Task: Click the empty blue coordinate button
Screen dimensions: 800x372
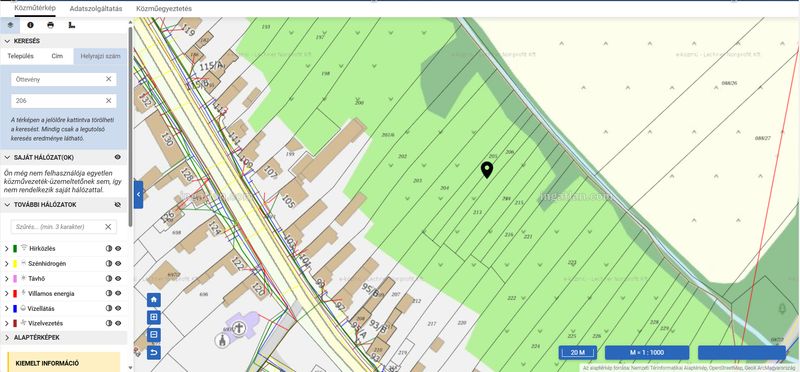Action: (x=742, y=353)
